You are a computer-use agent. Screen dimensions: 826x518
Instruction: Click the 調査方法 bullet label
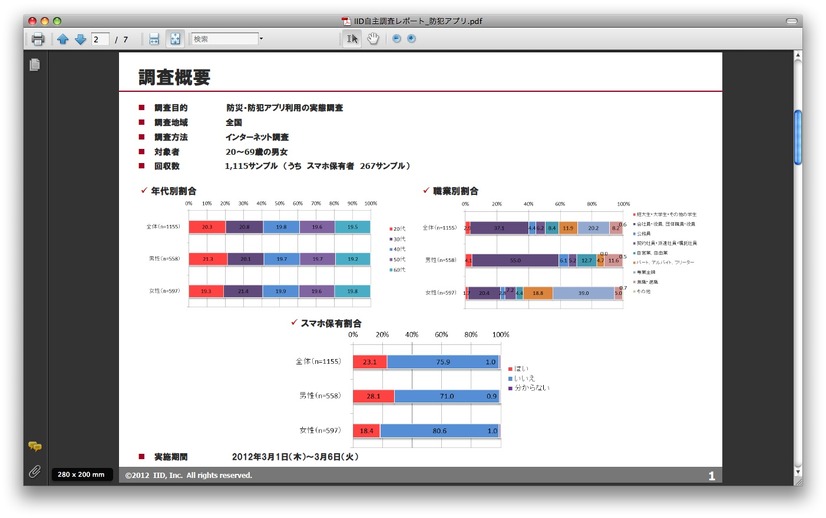coord(171,137)
